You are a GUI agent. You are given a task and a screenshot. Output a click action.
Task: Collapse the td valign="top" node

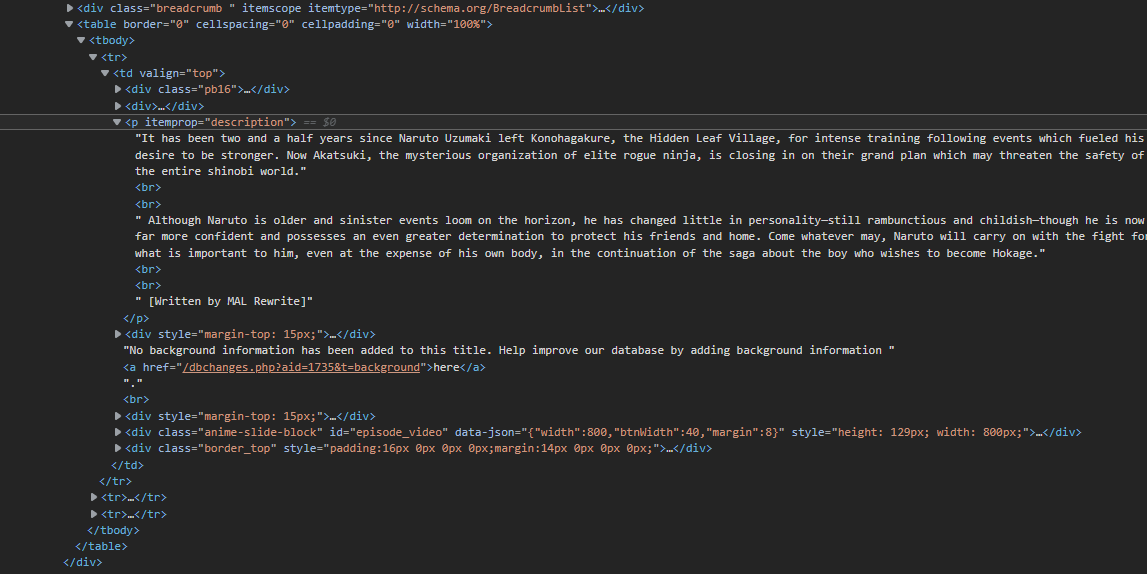[x=105, y=73]
